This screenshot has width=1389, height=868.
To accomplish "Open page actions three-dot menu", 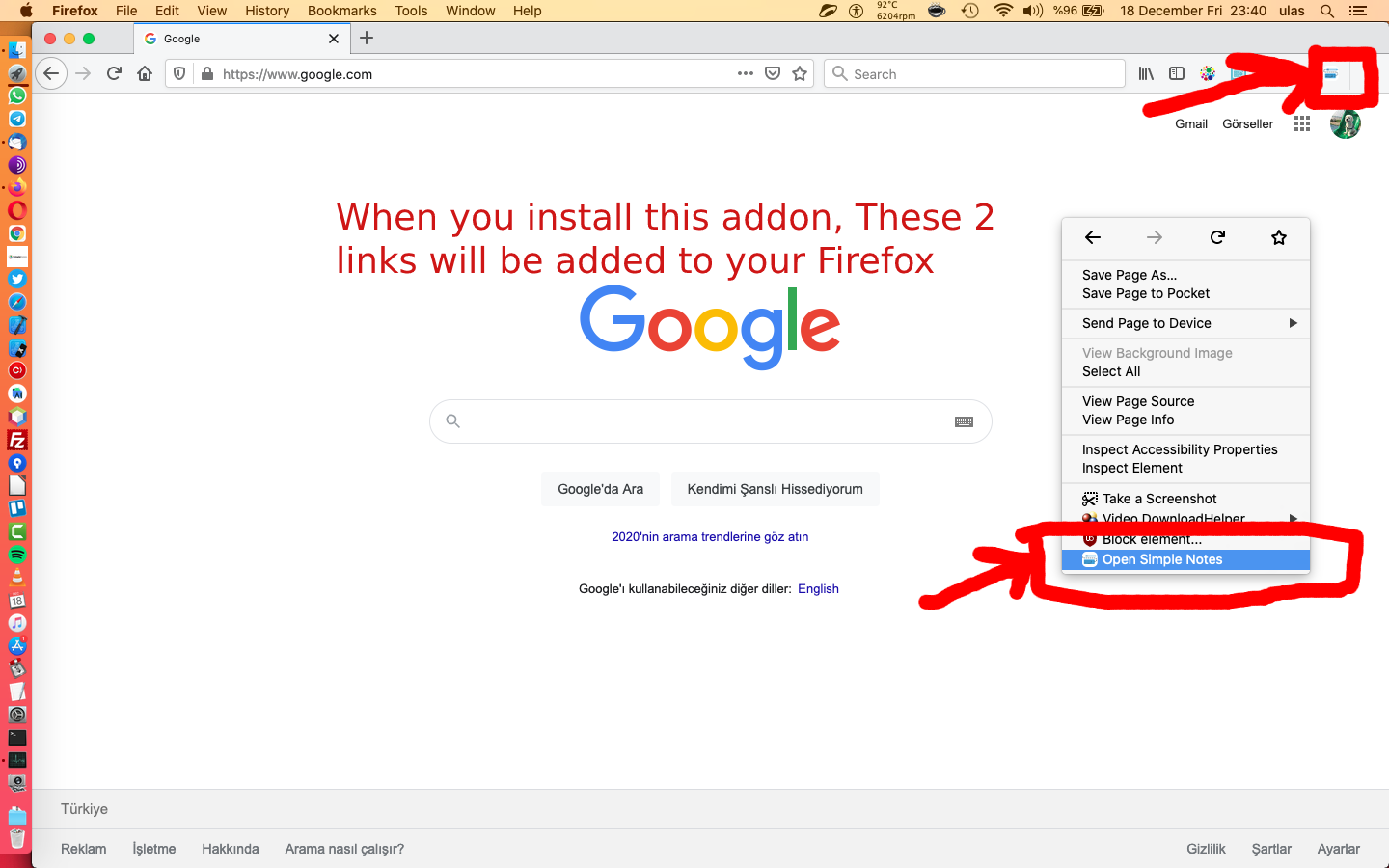I will coord(745,73).
